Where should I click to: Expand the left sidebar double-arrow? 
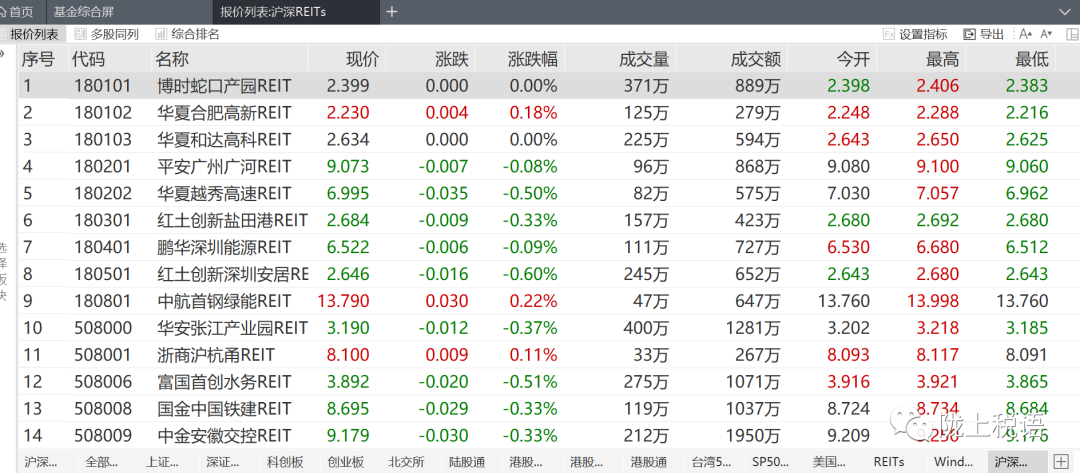3,52
